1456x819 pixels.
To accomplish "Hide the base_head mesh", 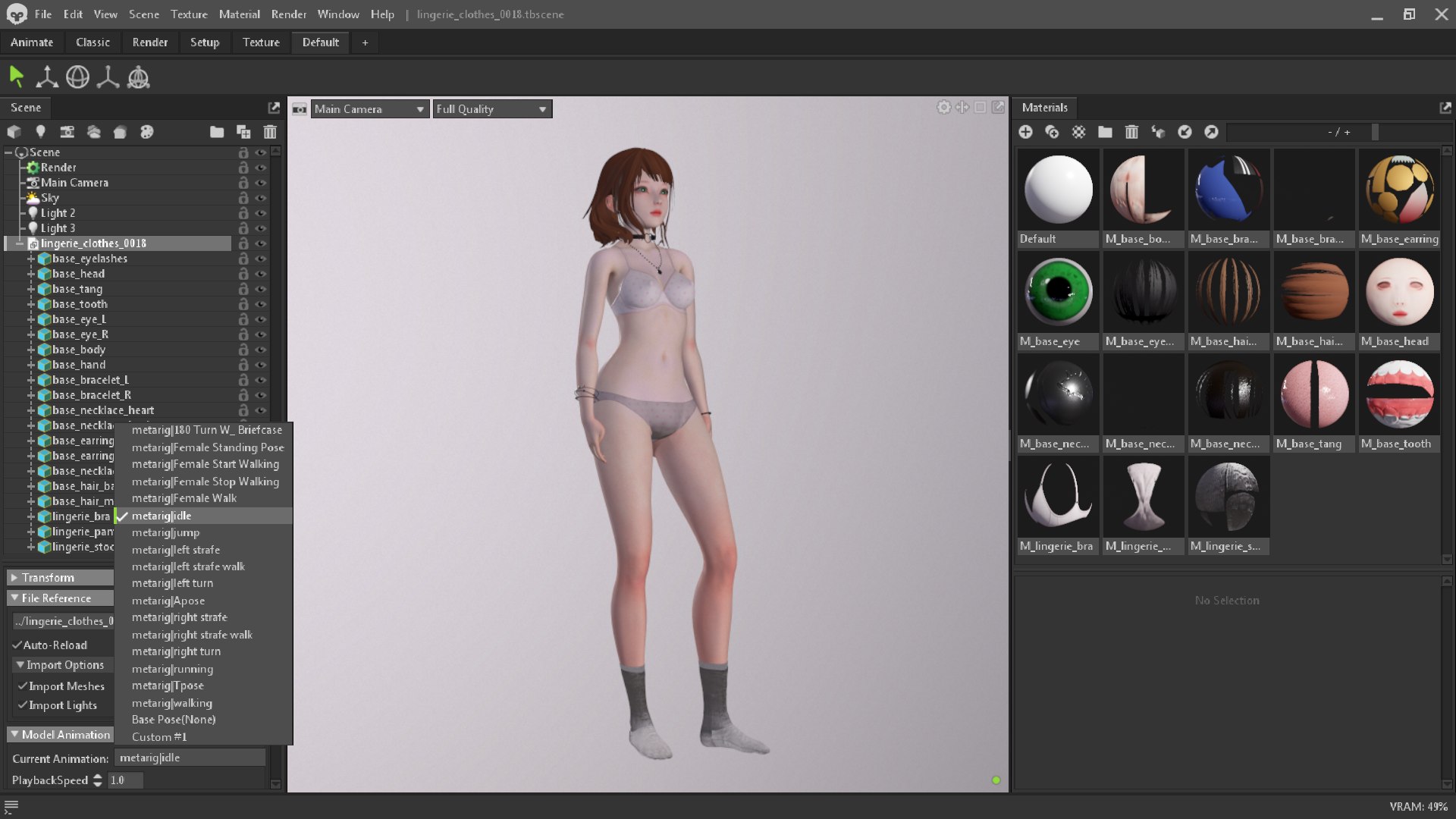I will [x=260, y=274].
